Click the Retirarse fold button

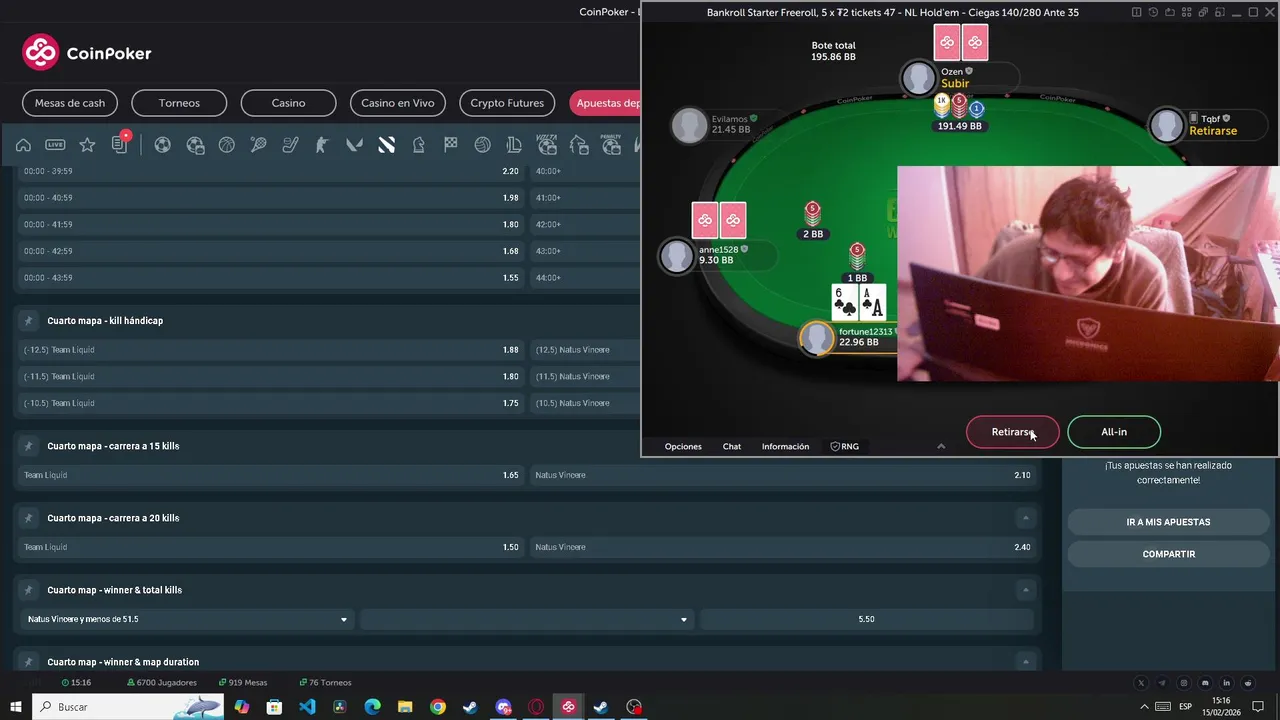[x=1012, y=432]
